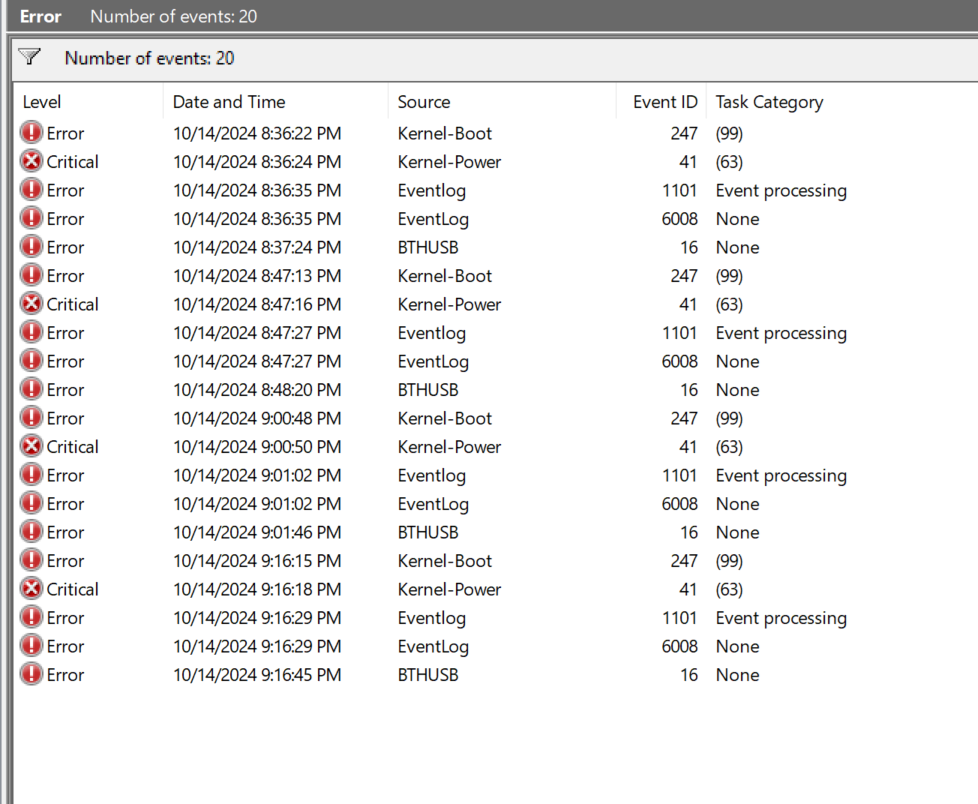Screen dimensions: 978x804
Task: Click the Error icon for 8:47:27 PM event 6008
Action: (x=31, y=361)
